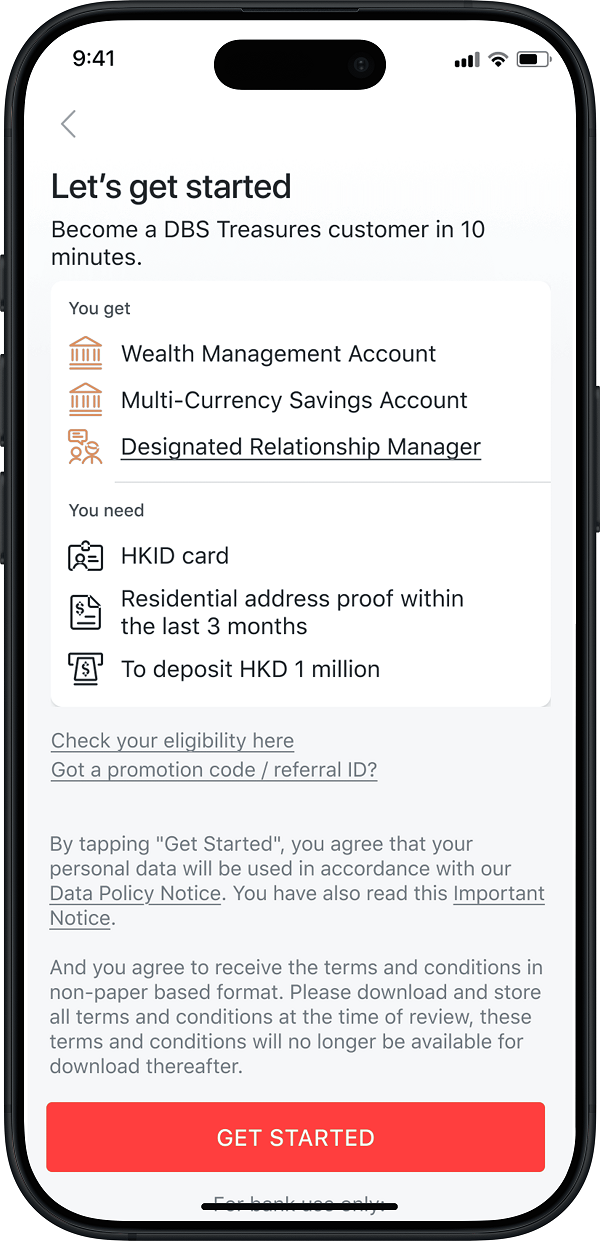Open the Check your eligibility here link
Image resolution: width=600 pixels, height=1241 pixels.
(x=173, y=741)
